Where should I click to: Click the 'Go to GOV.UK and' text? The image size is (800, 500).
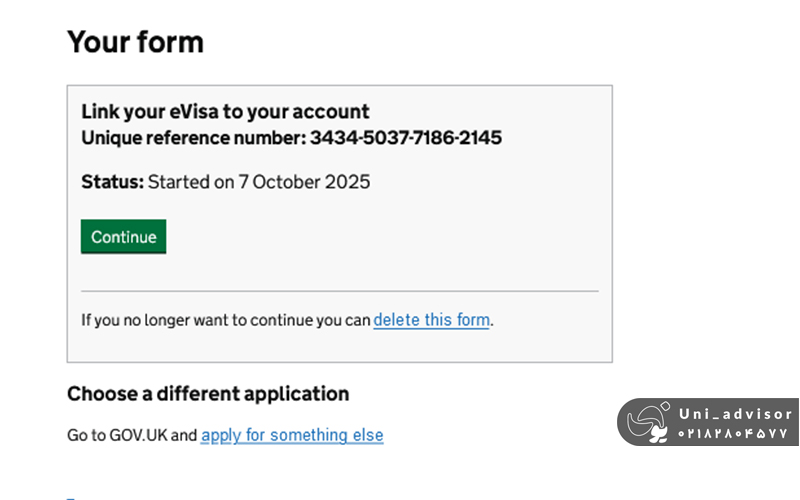point(132,436)
